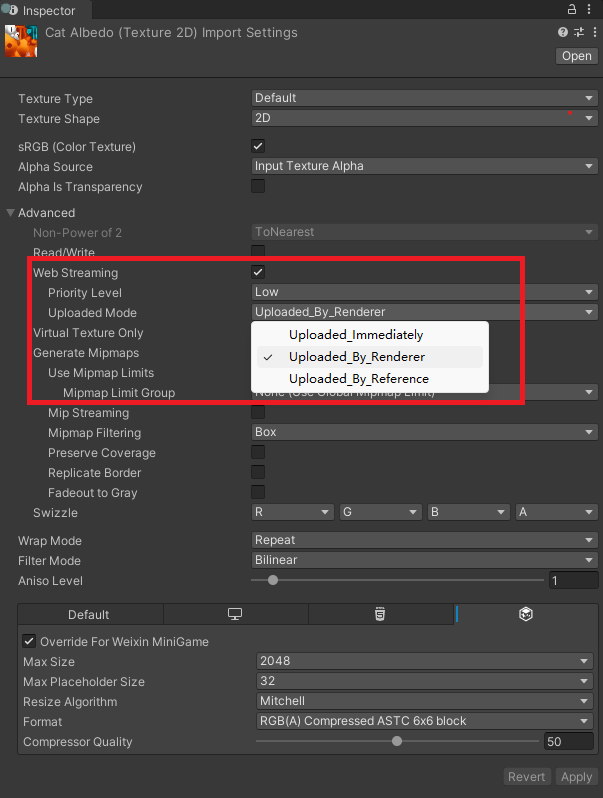Click the Inspector lock icon
The height and width of the screenshot is (798, 603).
572,10
